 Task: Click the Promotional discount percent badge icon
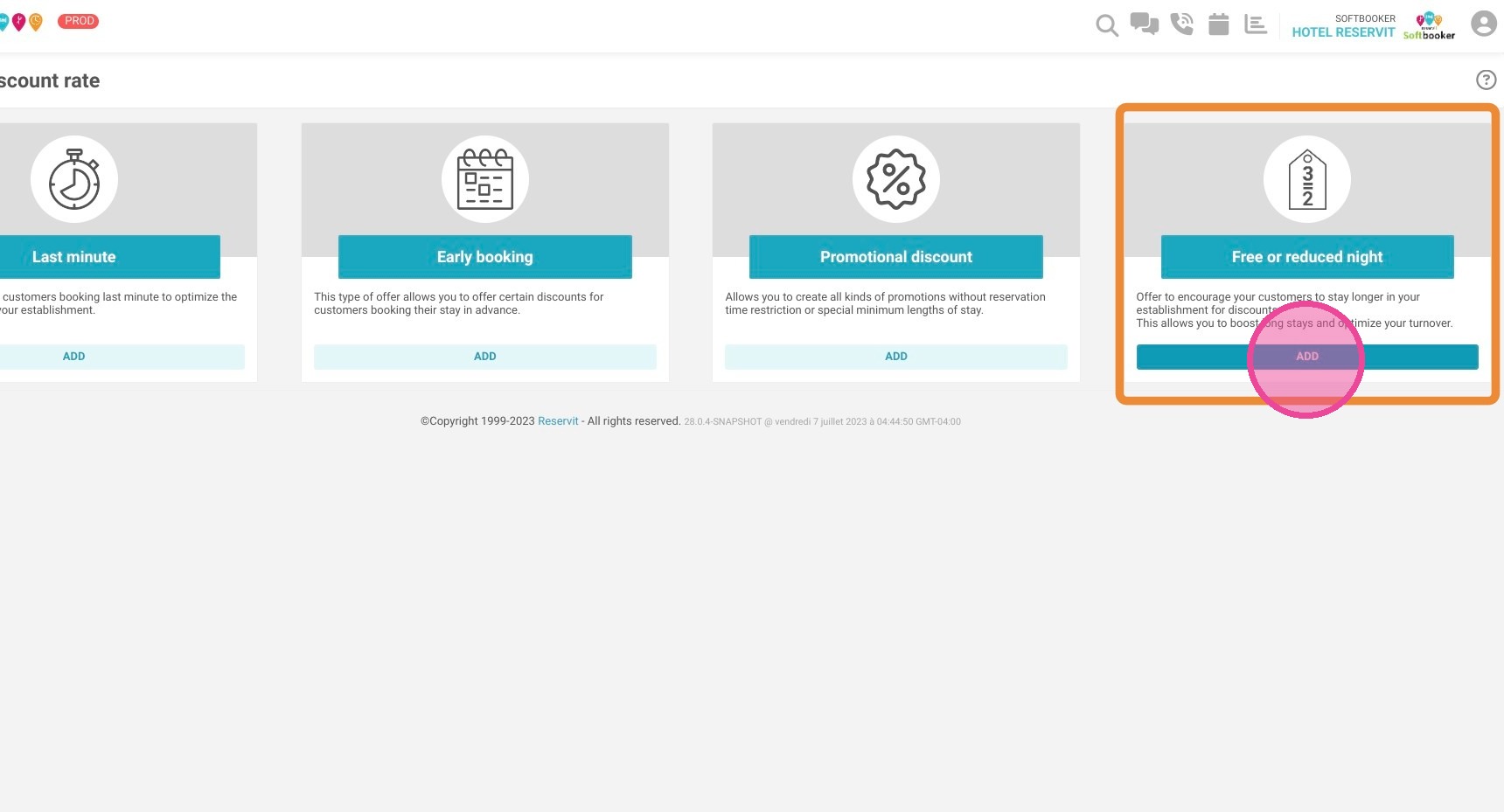(x=896, y=179)
